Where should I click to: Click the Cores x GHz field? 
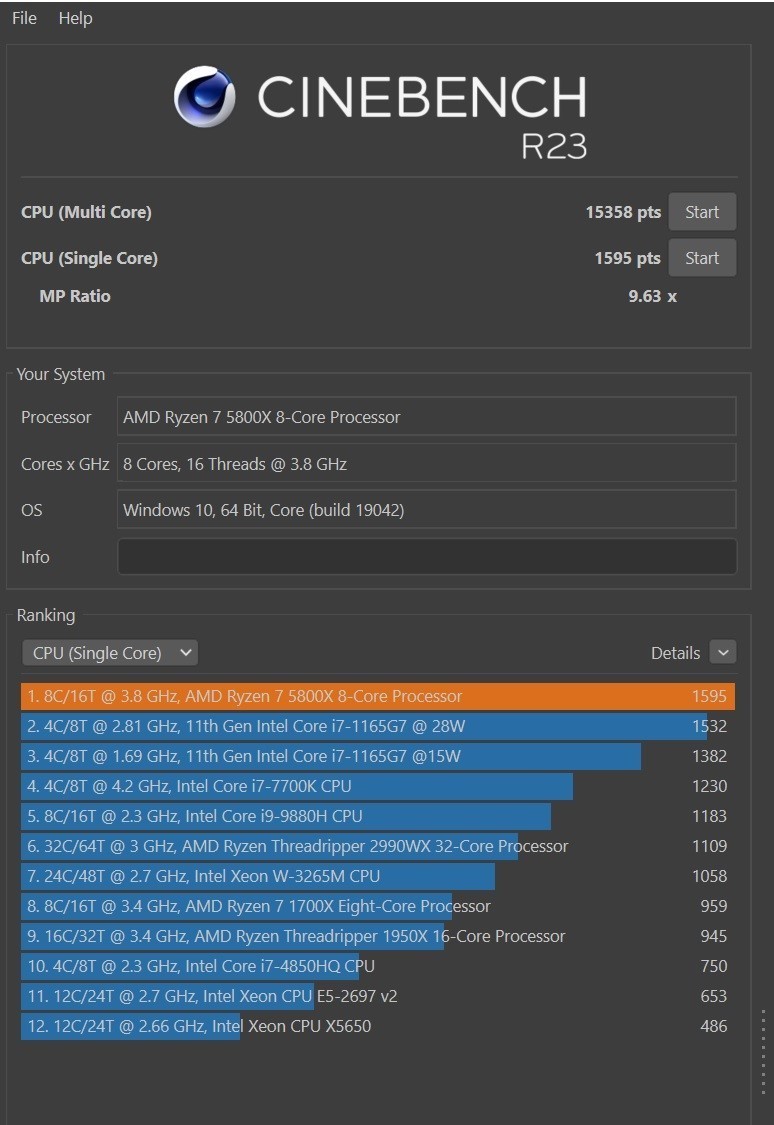tap(426, 463)
